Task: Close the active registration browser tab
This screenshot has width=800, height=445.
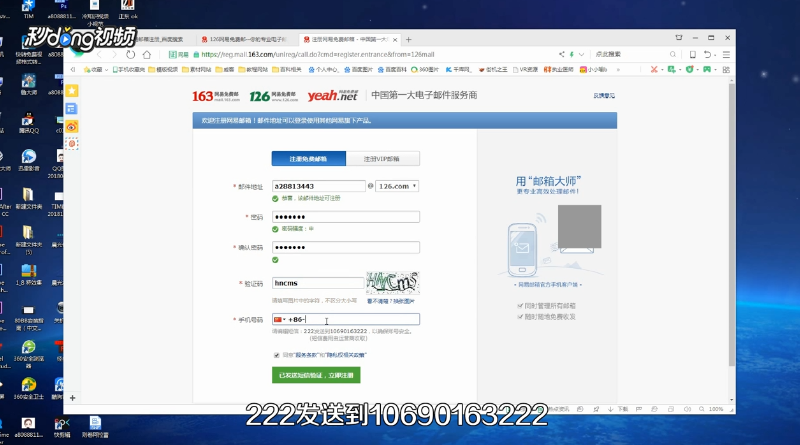Action: click(x=395, y=39)
